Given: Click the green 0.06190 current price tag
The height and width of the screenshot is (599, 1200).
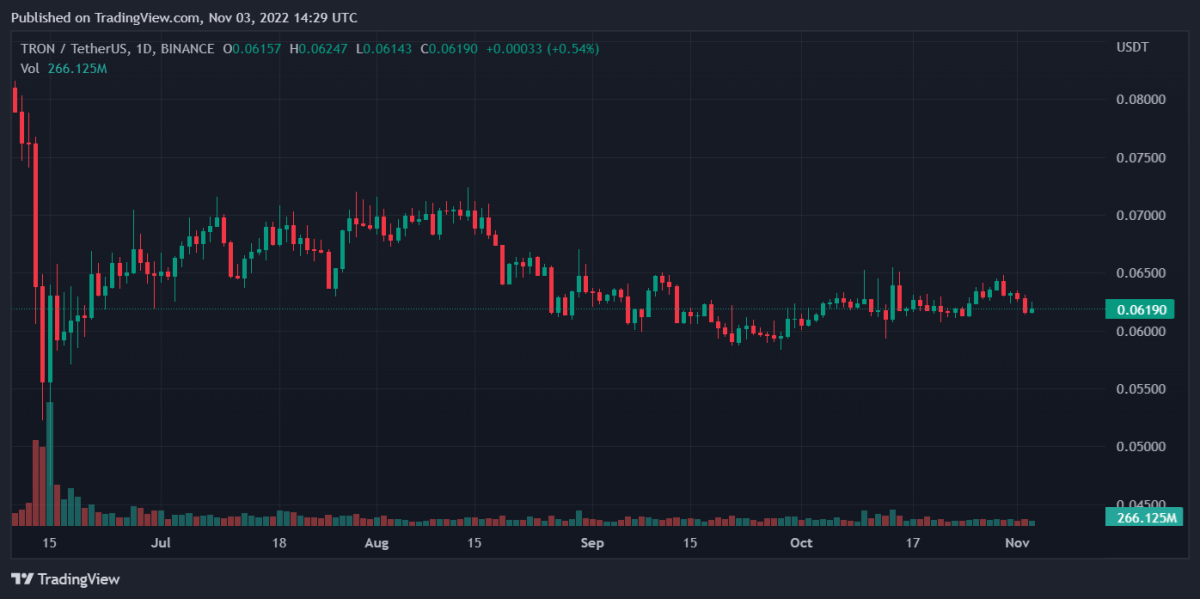Looking at the screenshot, I should (x=1138, y=310).
